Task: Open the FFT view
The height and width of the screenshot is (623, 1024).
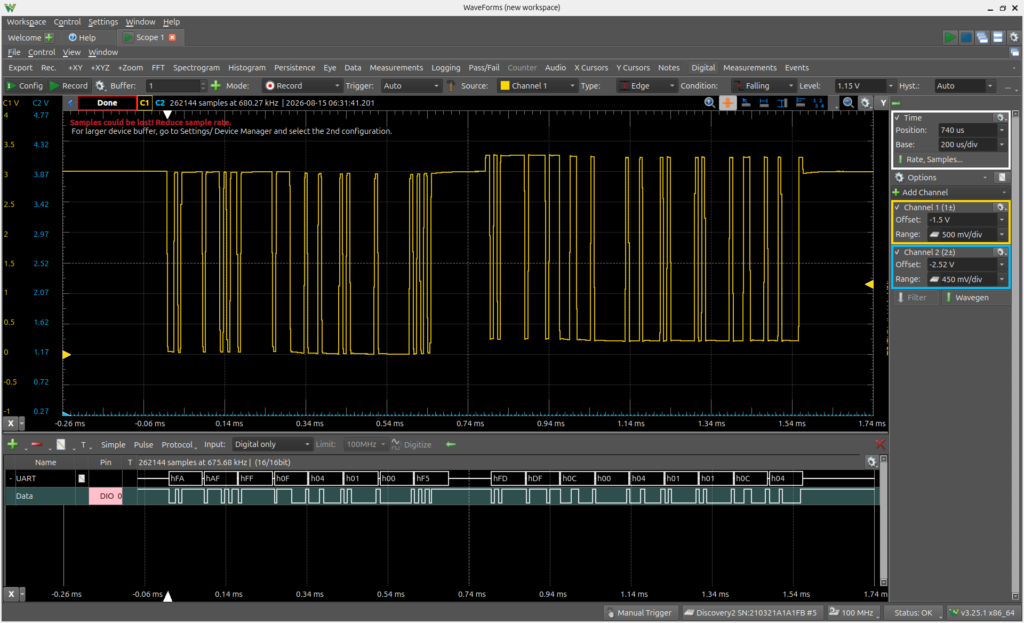Action: [158, 67]
